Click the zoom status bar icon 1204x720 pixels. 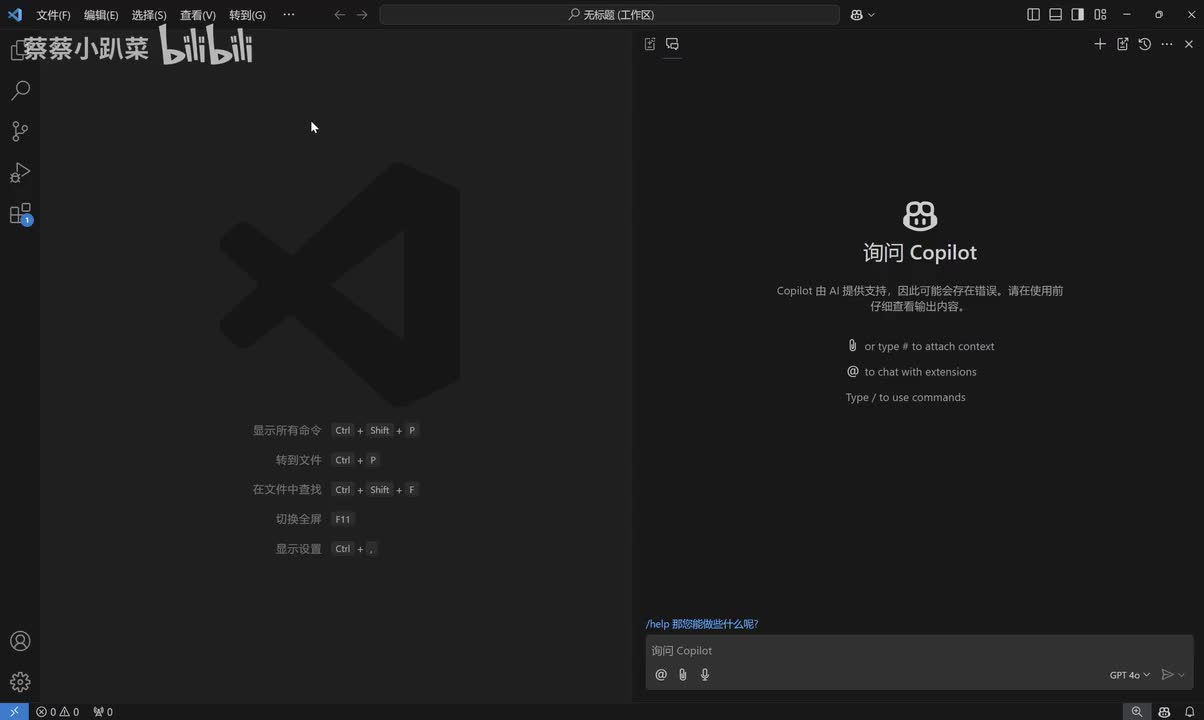coord(1137,712)
